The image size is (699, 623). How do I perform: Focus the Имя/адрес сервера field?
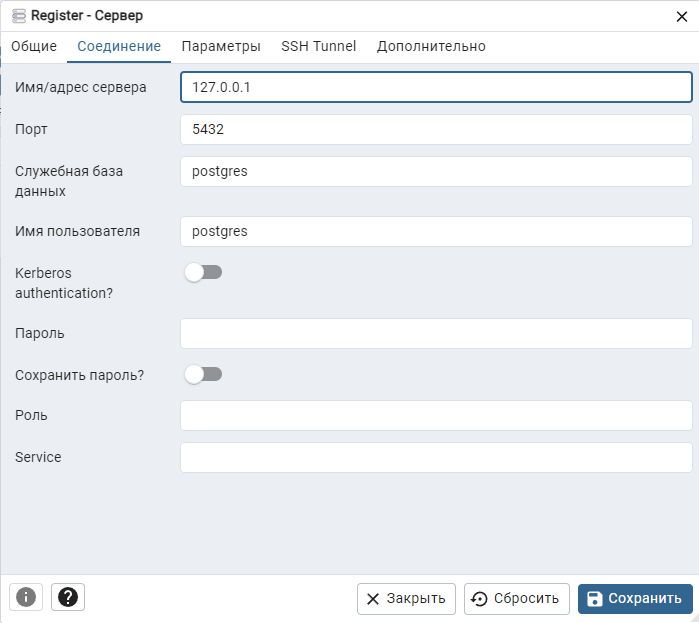click(x=436, y=87)
